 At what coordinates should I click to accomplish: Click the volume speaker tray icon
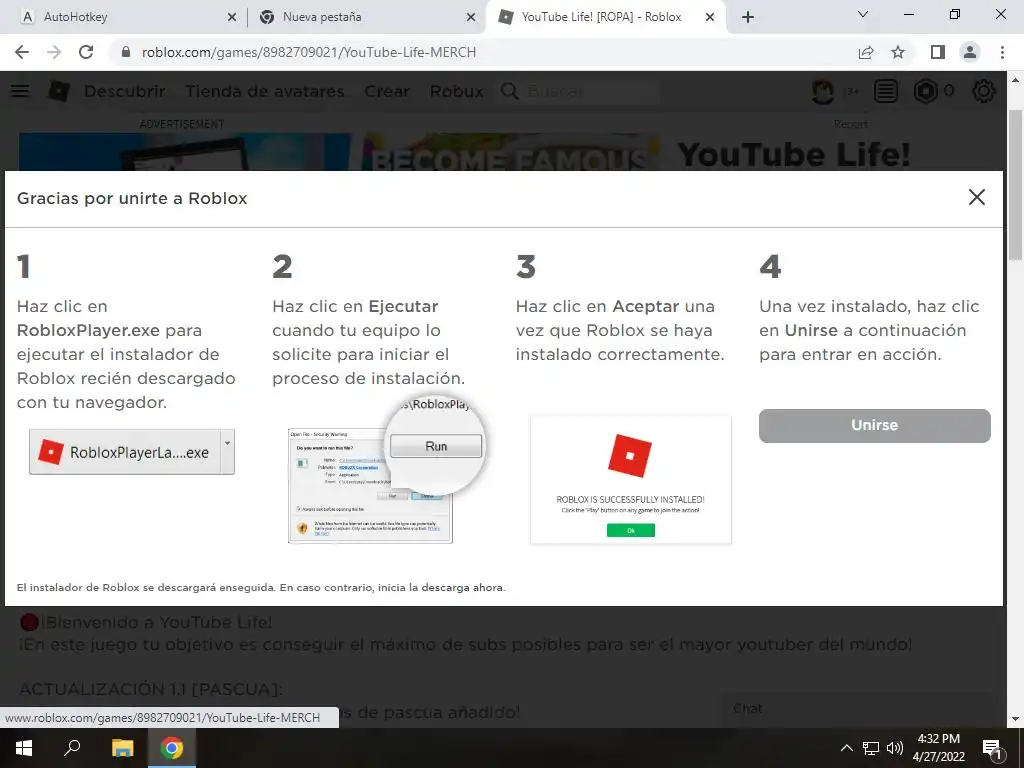click(895, 748)
